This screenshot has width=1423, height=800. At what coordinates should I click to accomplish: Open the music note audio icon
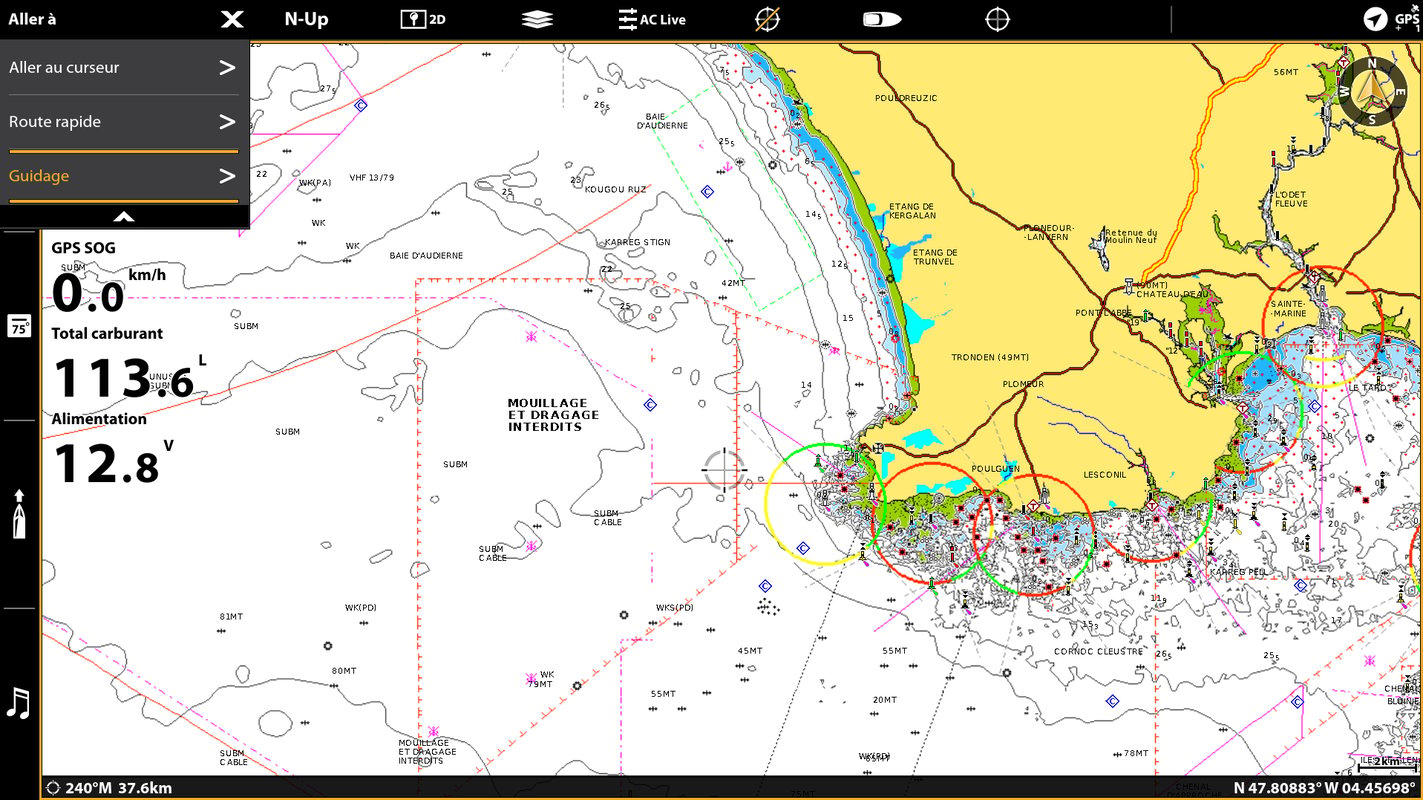18,703
